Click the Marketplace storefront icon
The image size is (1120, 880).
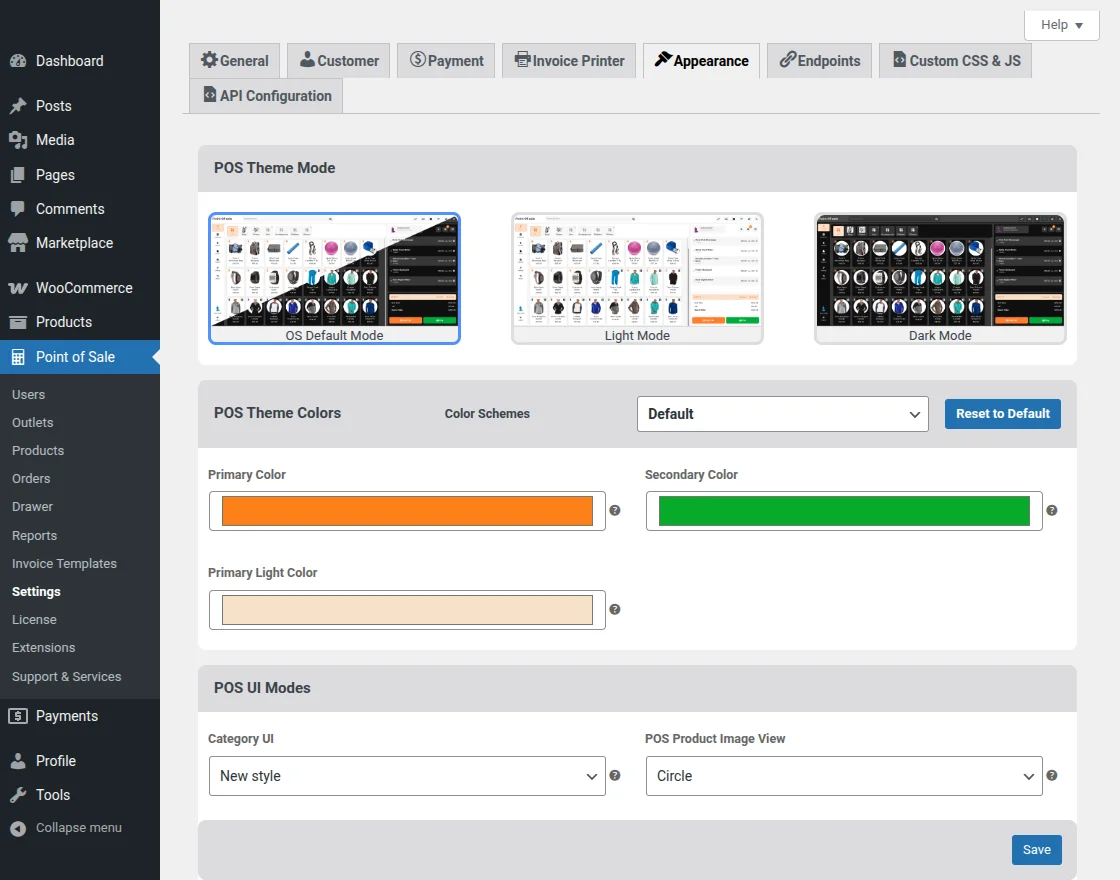coord(18,243)
